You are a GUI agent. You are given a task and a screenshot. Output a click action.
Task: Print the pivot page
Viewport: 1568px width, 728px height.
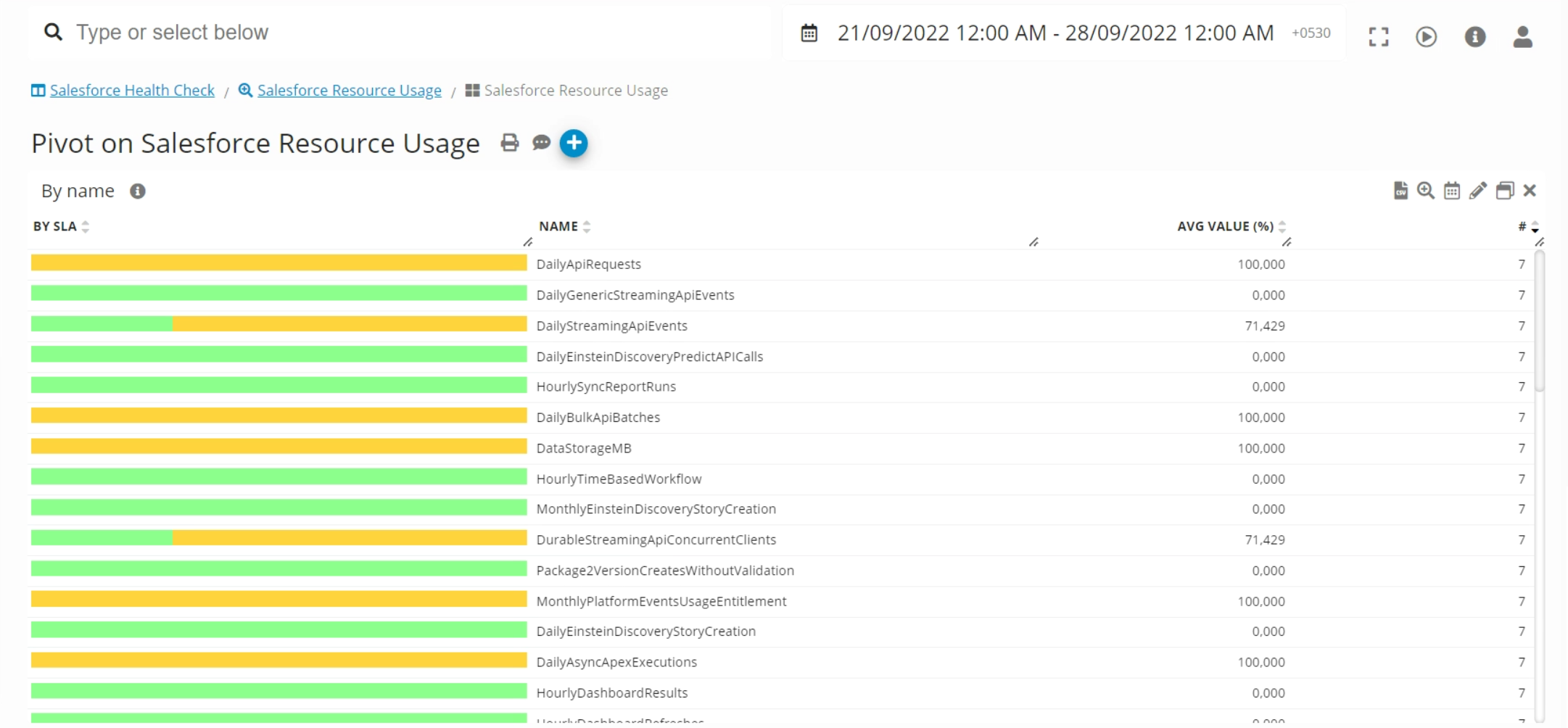tap(510, 143)
